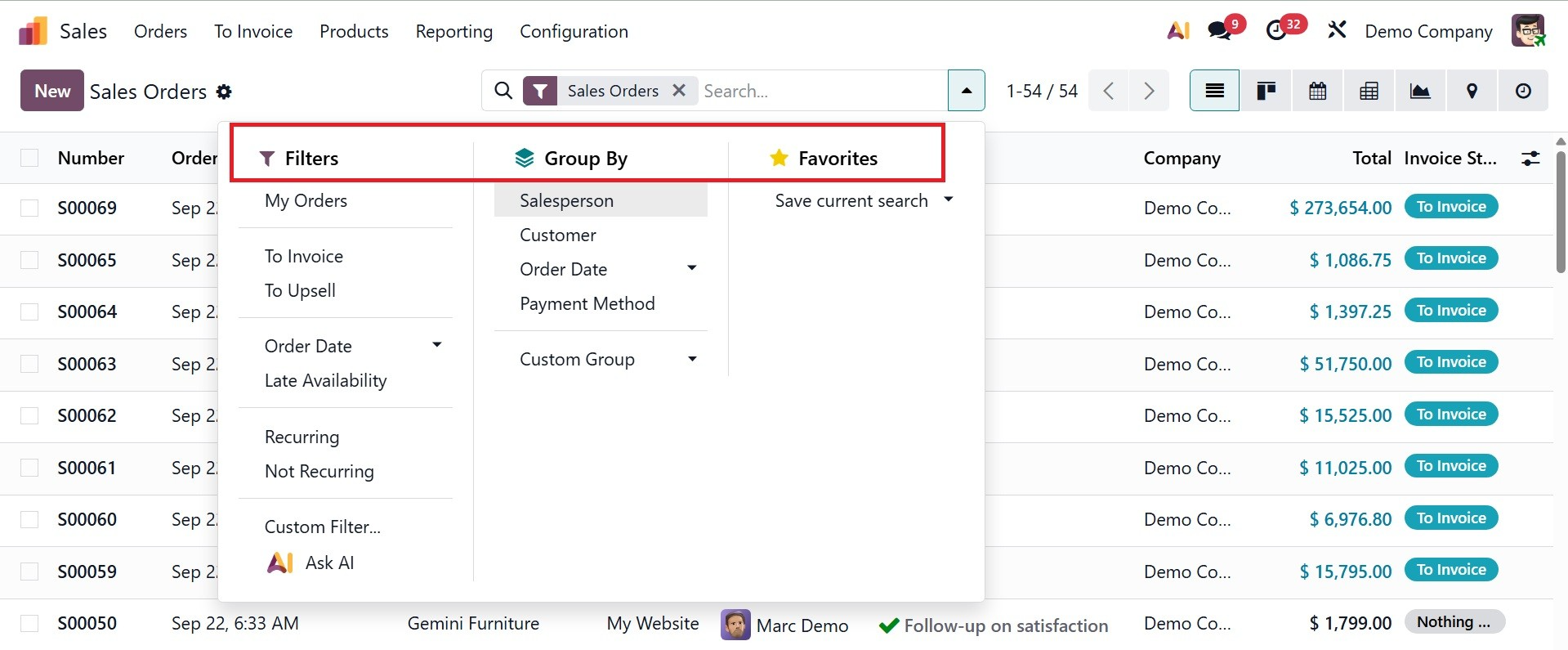Sort by the Total column header
Image resolution: width=1568 pixels, height=650 pixels.
[1372, 158]
